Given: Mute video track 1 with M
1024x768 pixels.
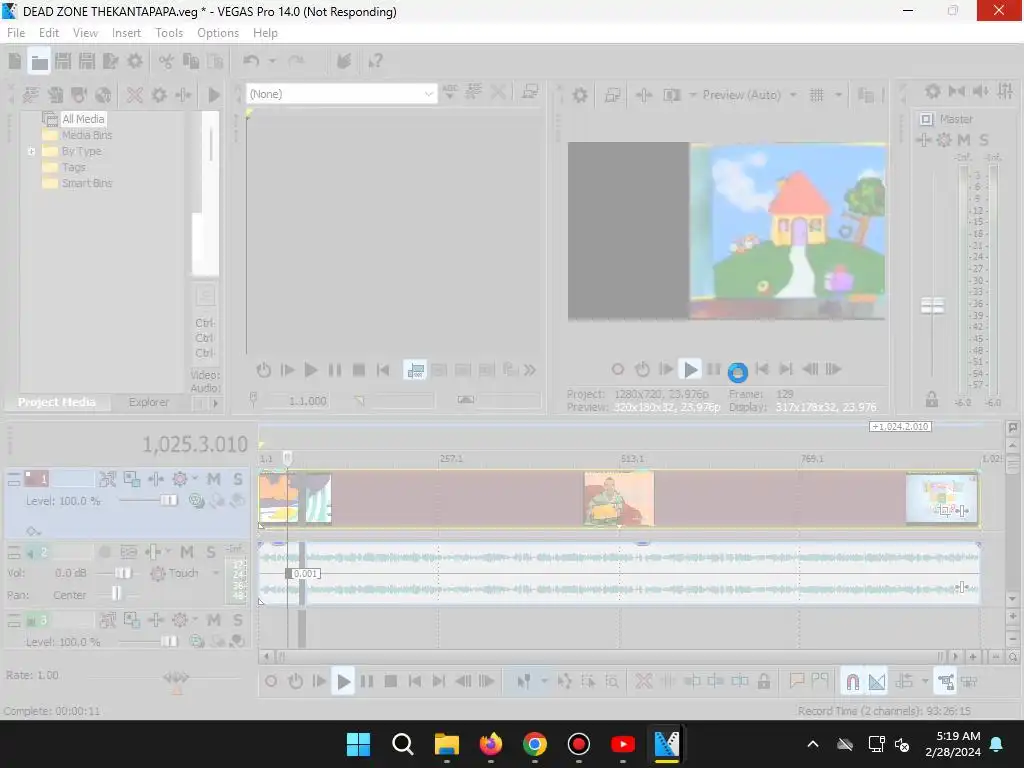Looking at the screenshot, I should coord(214,479).
